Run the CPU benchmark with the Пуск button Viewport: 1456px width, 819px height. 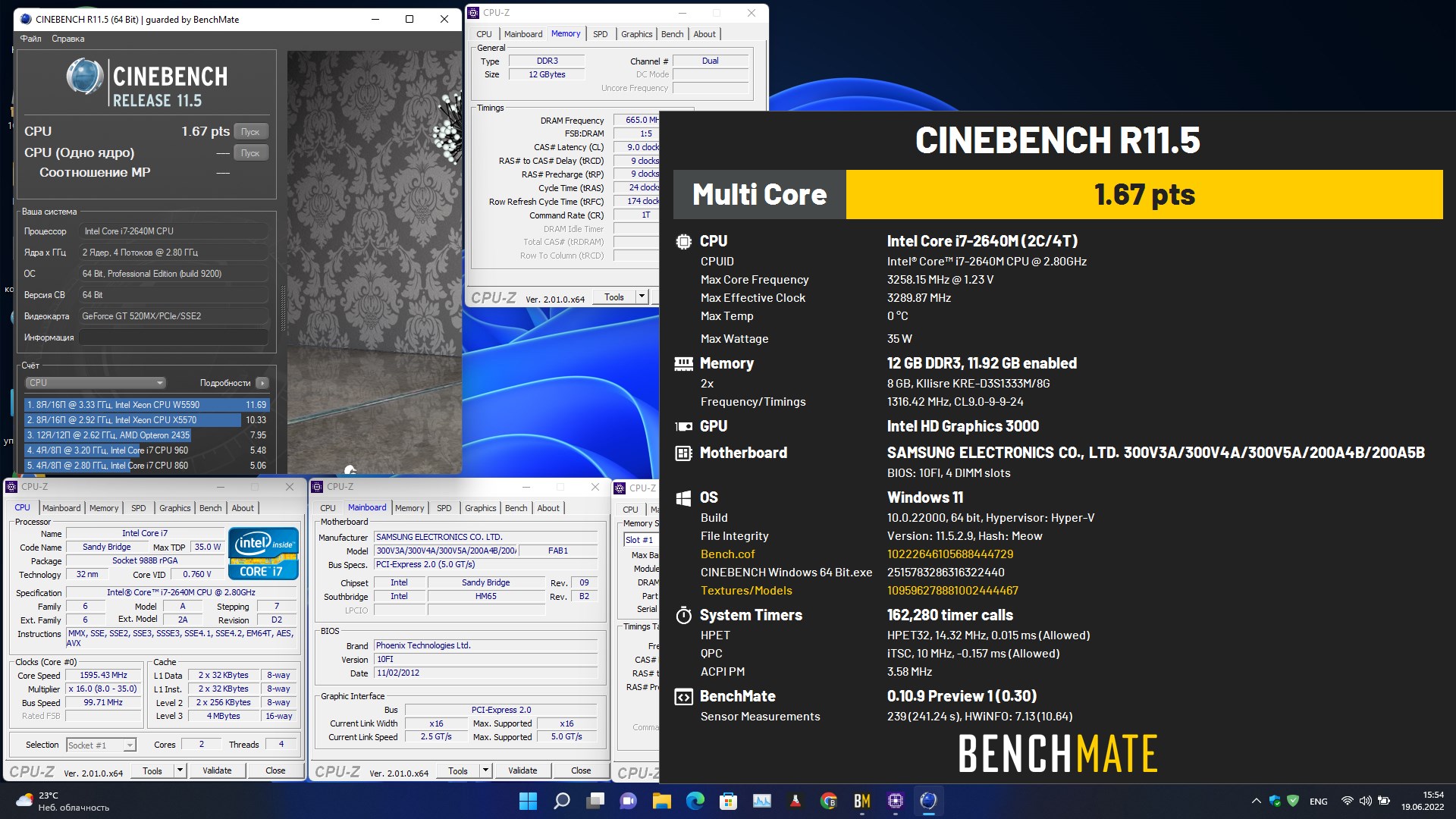tap(250, 132)
